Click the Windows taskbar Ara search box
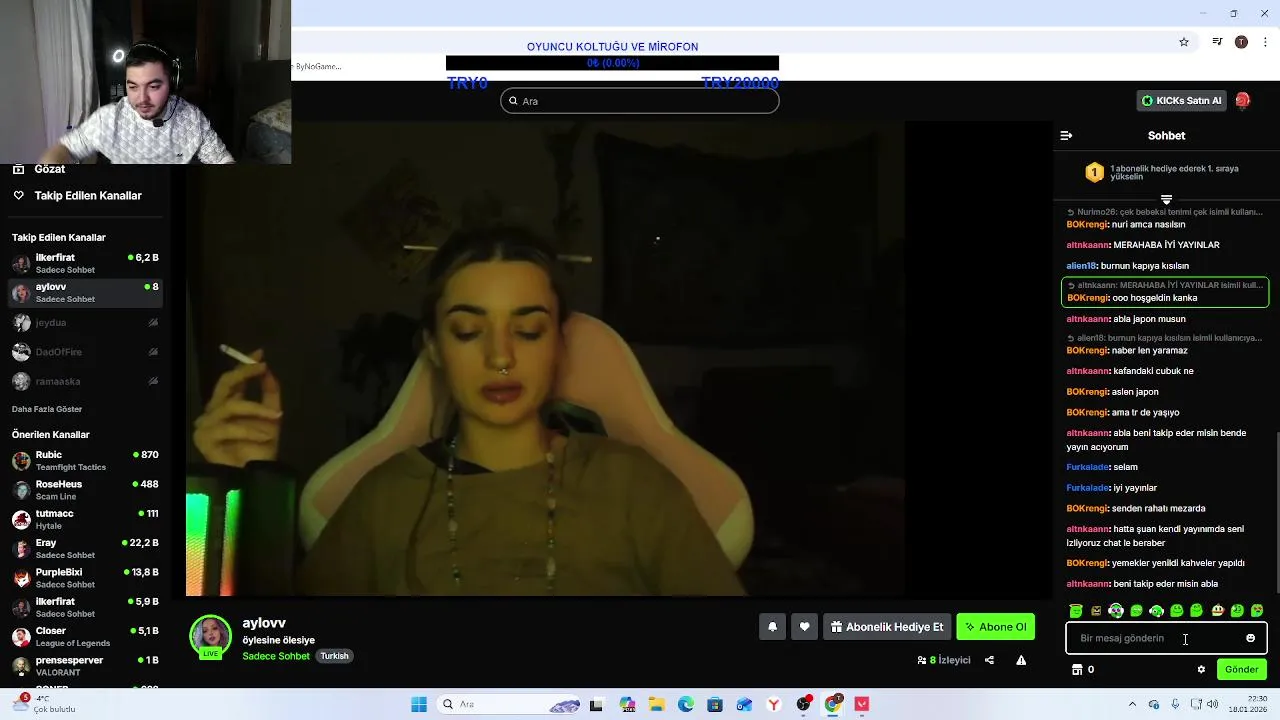1280x720 pixels. click(510, 704)
